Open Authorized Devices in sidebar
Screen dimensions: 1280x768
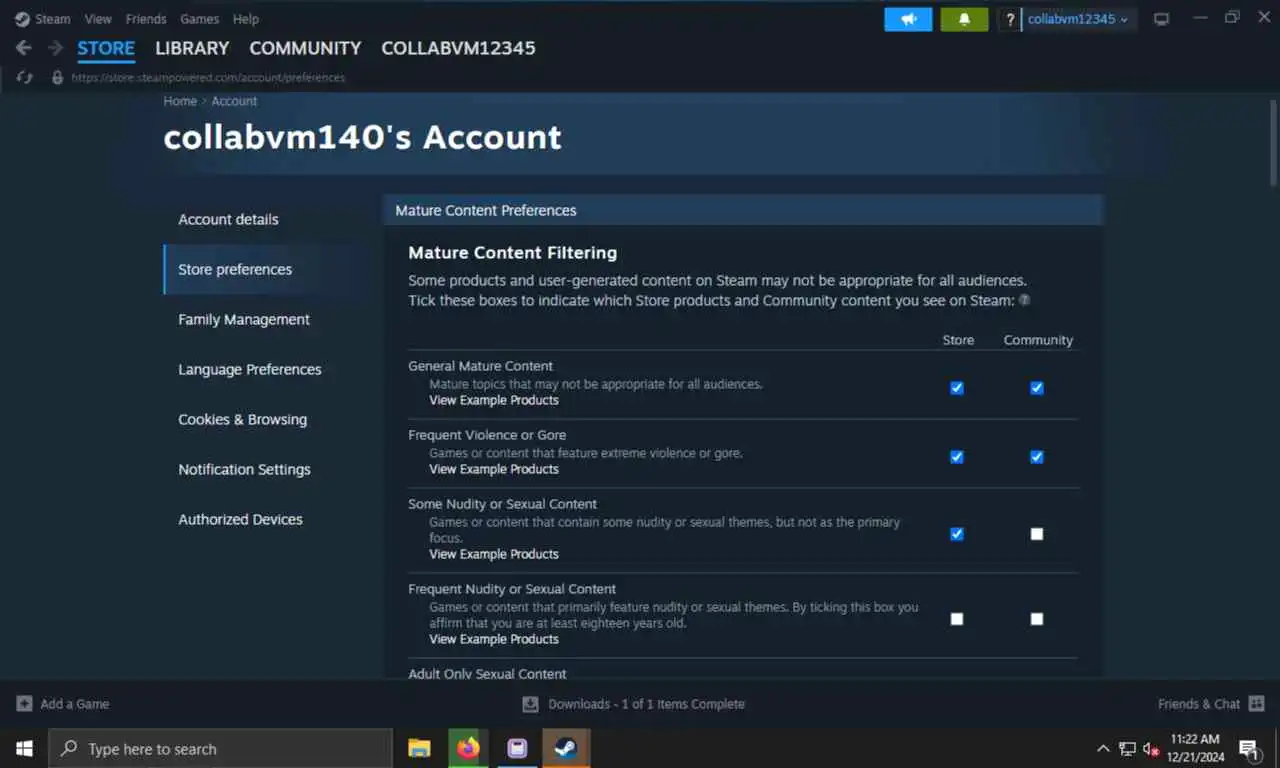[240, 519]
